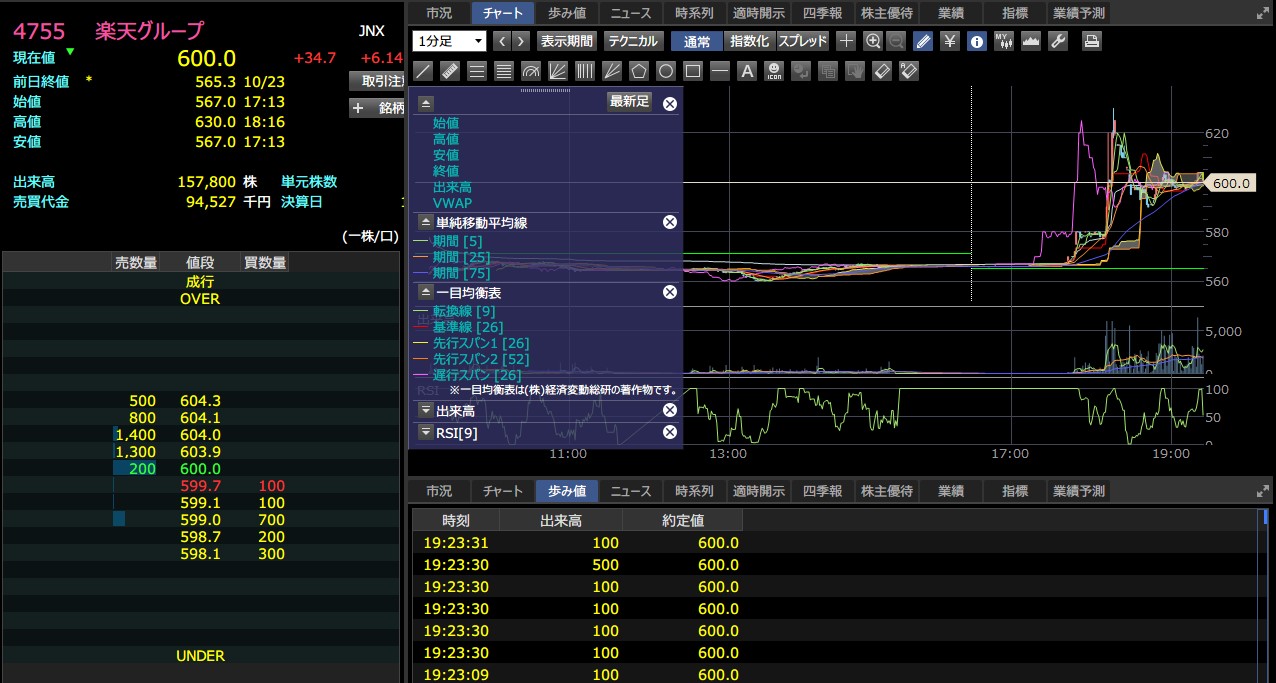This screenshot has height=683, width=1276.
Task: Open the 市況 tab in upper panel
Action: tap(439, 13)
